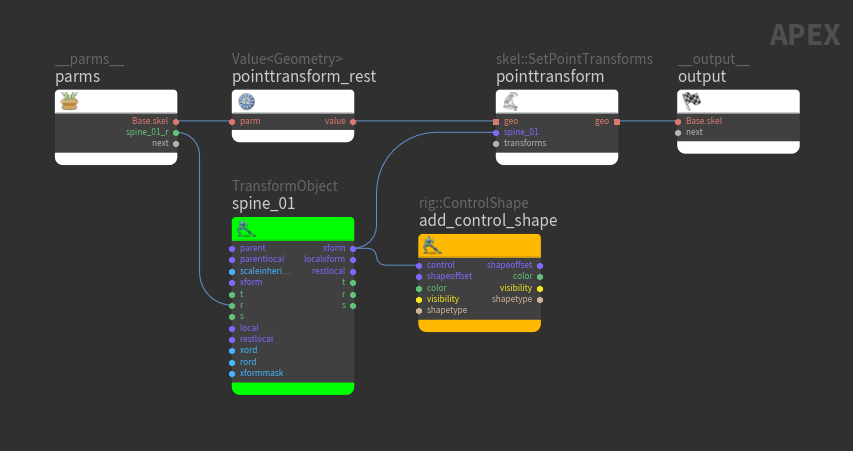
Task: Click the xord port on spine_01
Action: click(232, 350)
